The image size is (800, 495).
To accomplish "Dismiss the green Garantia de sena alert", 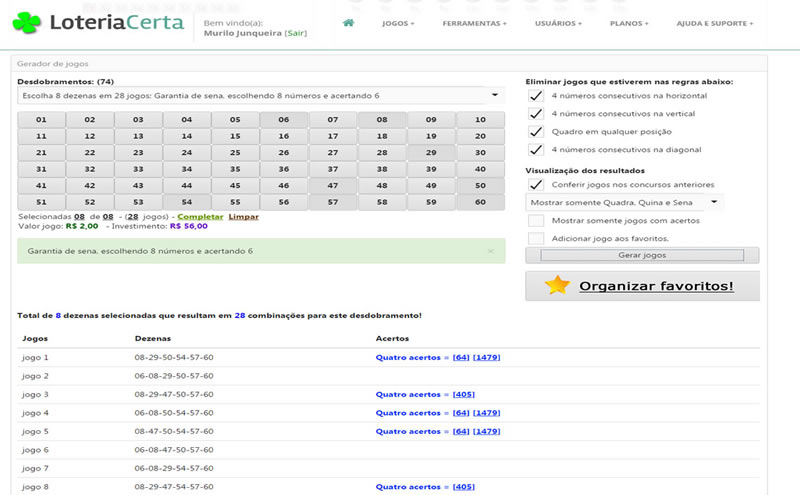I will click(490, 251).
